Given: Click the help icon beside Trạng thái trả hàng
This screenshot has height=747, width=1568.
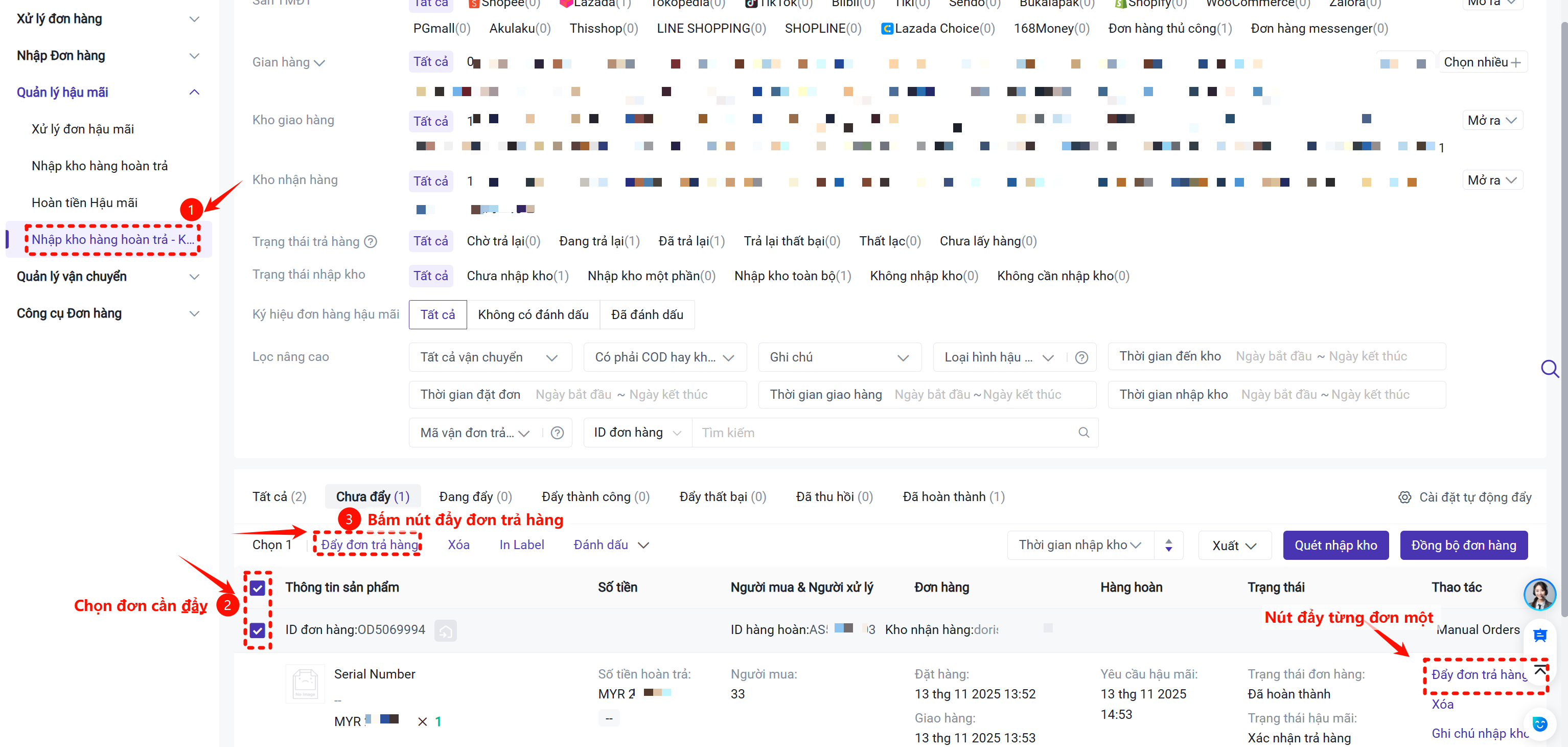Looking at the screenshot, I should click(370, 242).
